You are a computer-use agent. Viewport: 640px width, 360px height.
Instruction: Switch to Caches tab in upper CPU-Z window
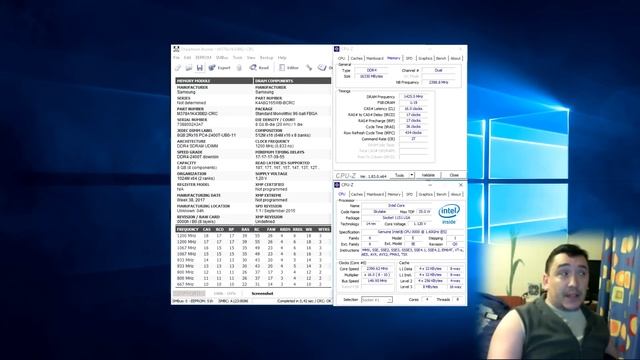click(356, 58)
